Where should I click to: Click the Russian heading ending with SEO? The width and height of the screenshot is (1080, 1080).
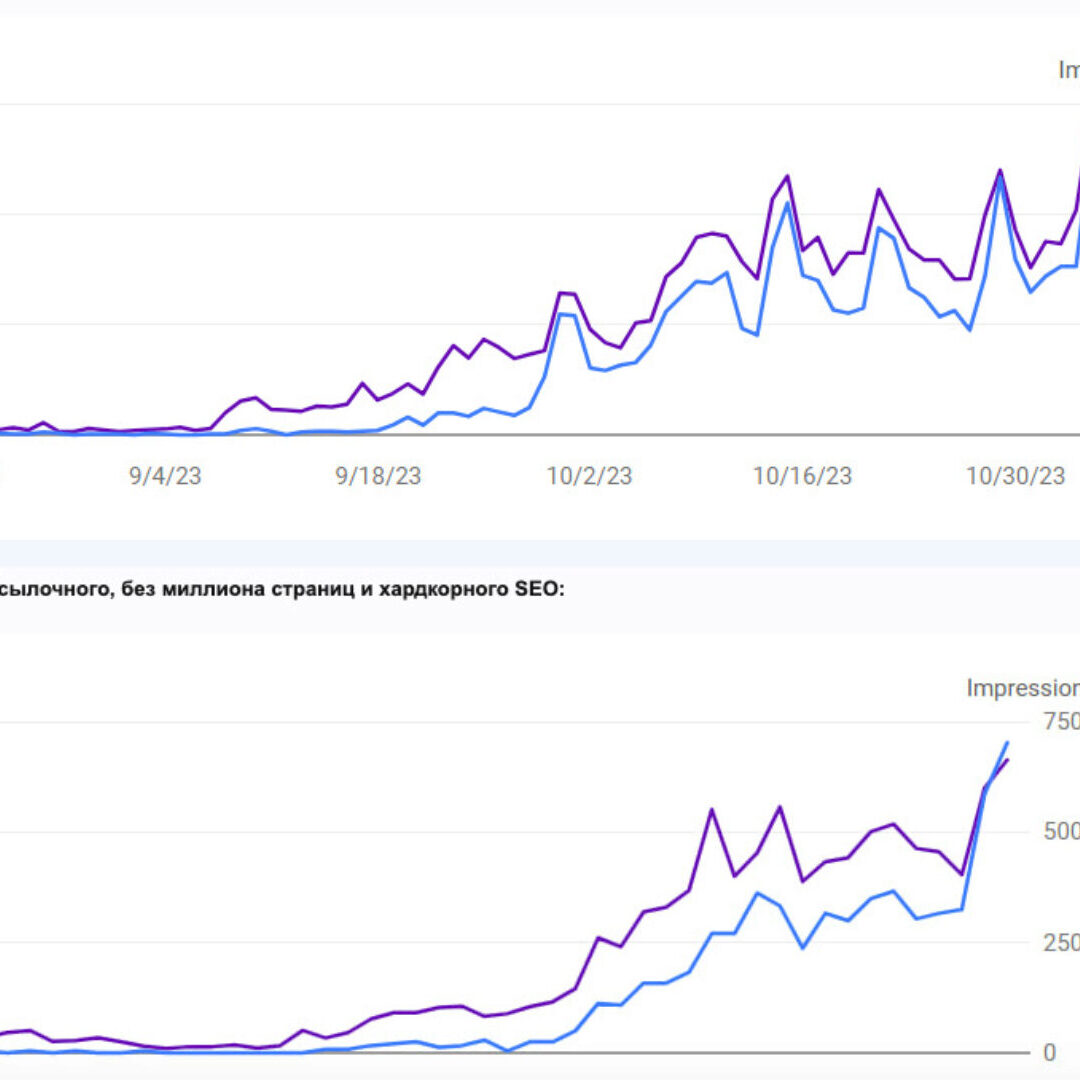(x=282, y=590)
